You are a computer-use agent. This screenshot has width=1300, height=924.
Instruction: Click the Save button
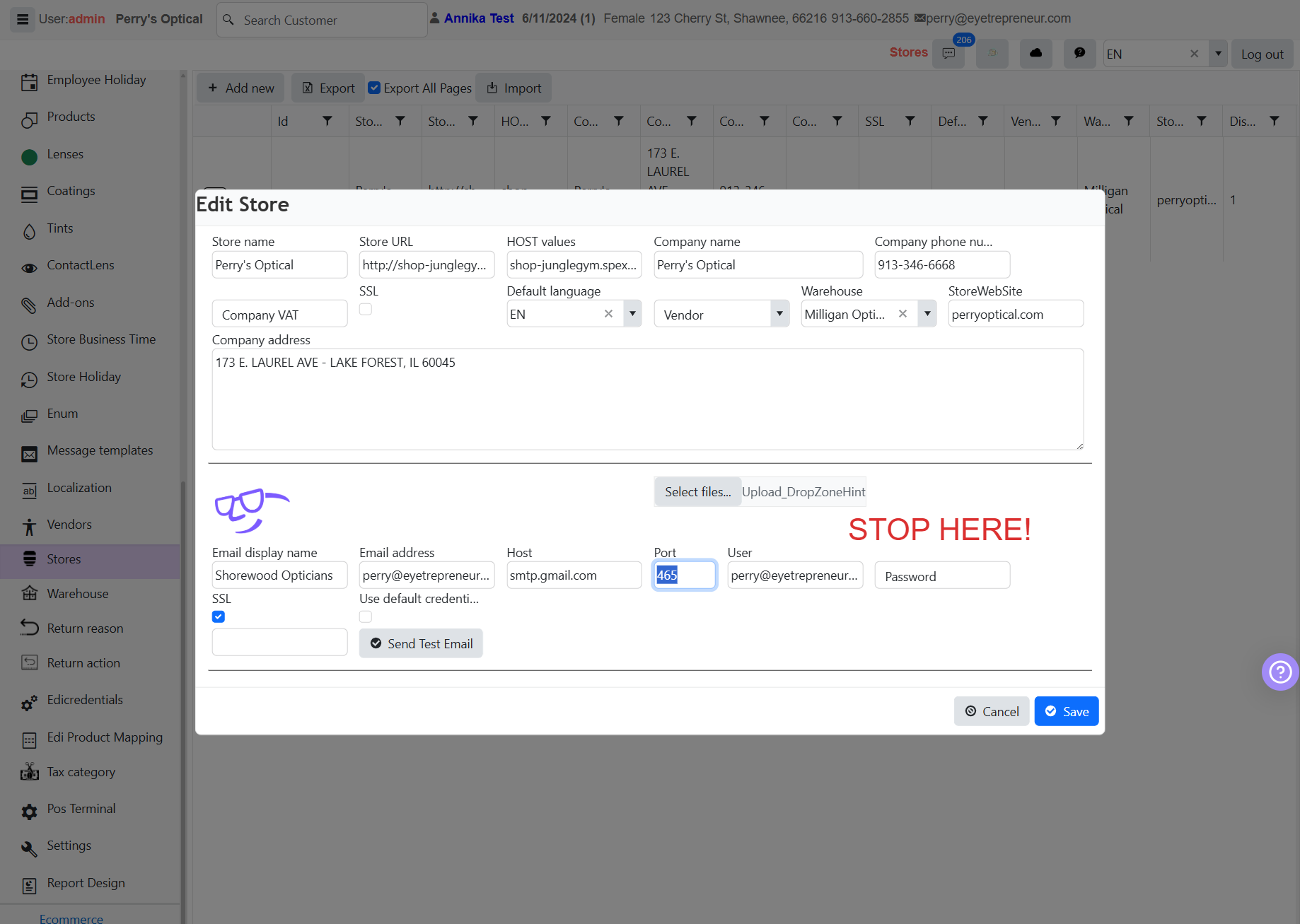pos(1067,711)
